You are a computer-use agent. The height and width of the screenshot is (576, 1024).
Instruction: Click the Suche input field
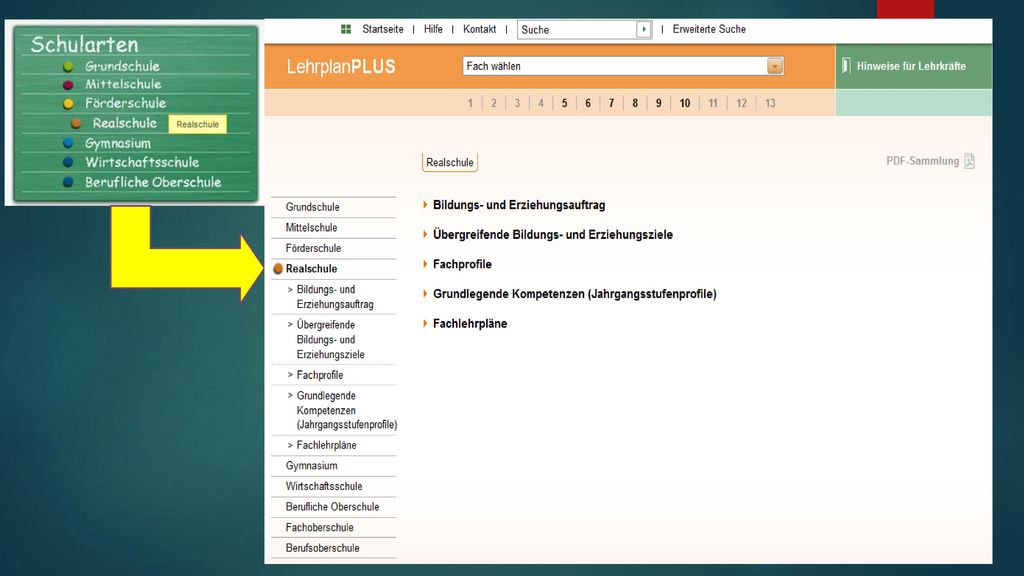click(577, 29)
